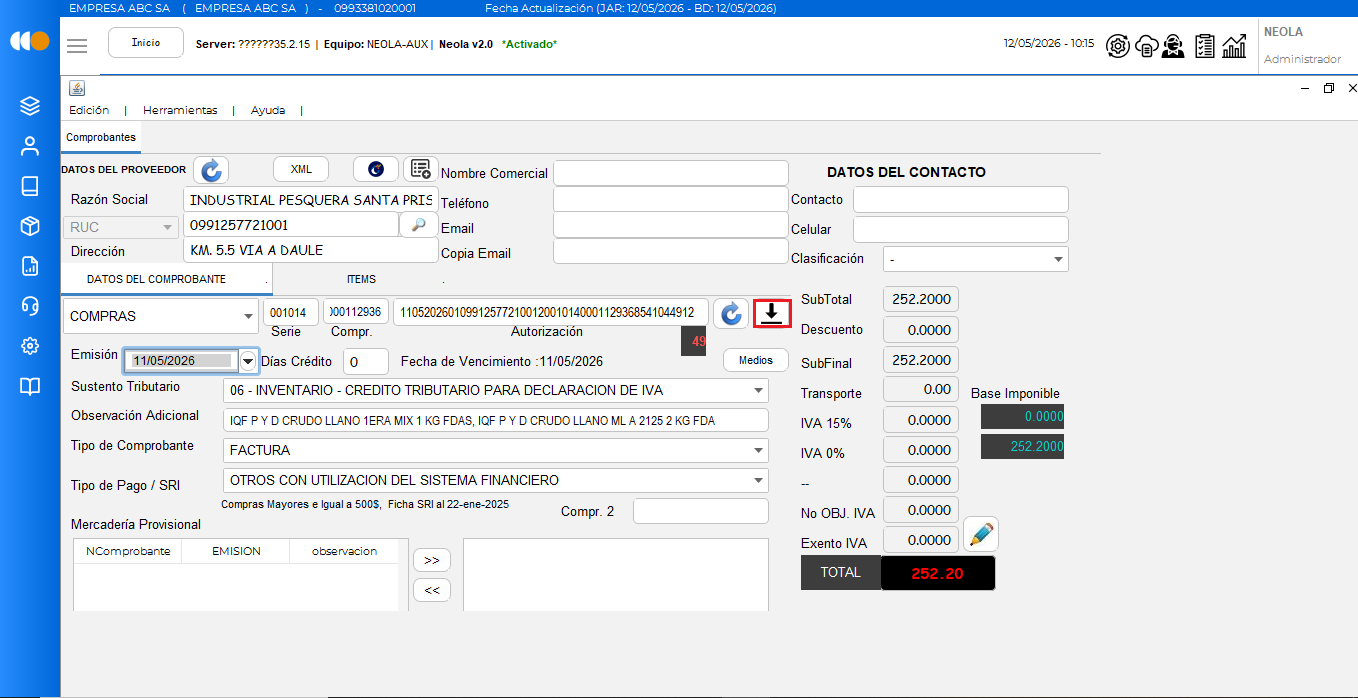
Task: Click the Días Crédito input field
Action: [366, 361]
